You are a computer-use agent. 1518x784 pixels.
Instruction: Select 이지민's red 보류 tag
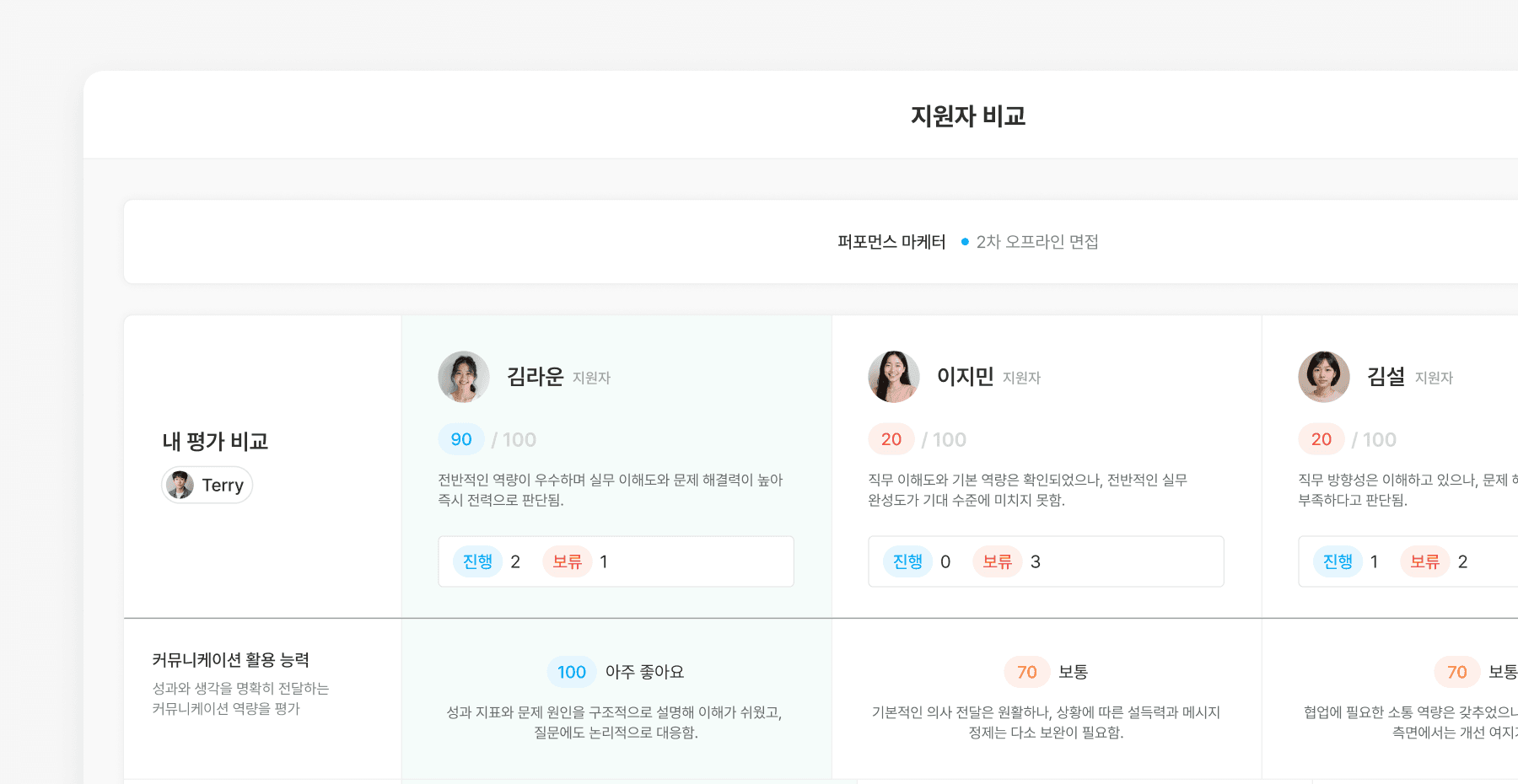point(997,561)
